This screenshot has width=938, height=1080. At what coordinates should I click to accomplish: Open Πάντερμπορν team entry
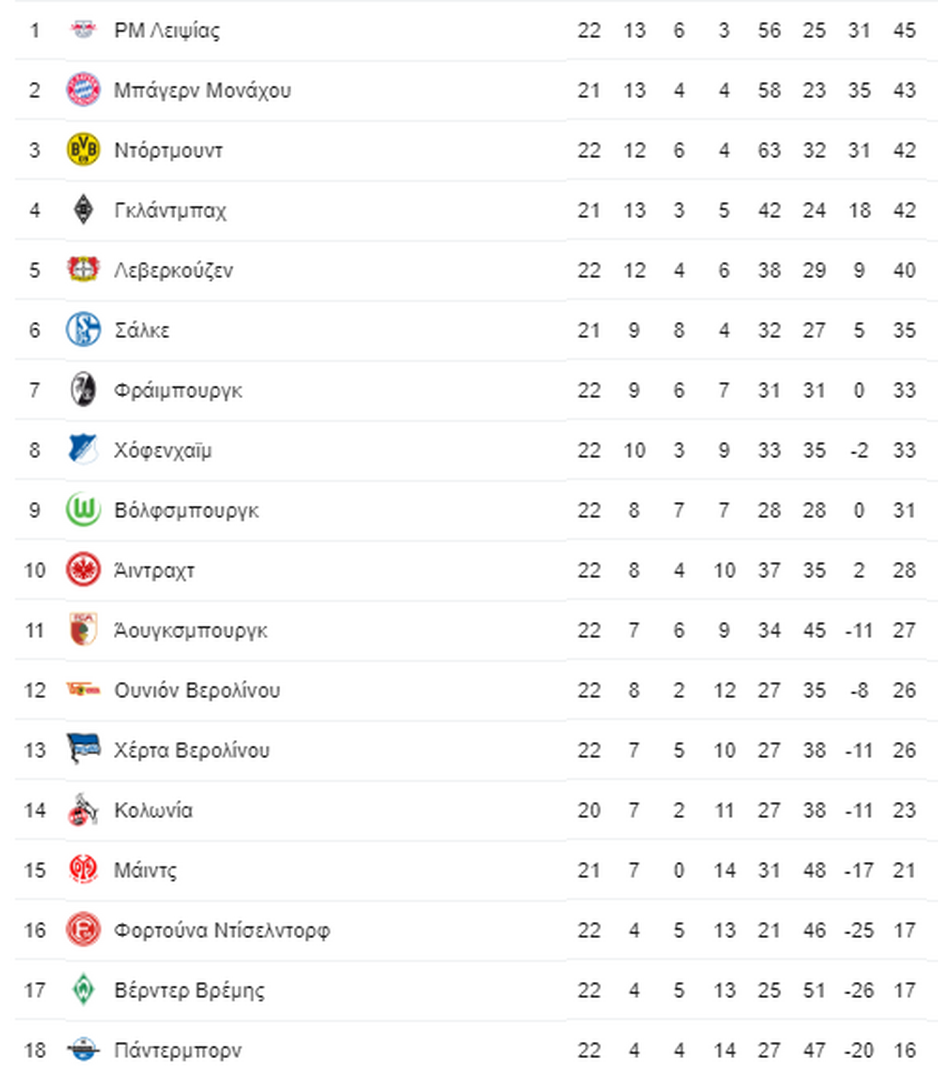(x=178, y=1050)
